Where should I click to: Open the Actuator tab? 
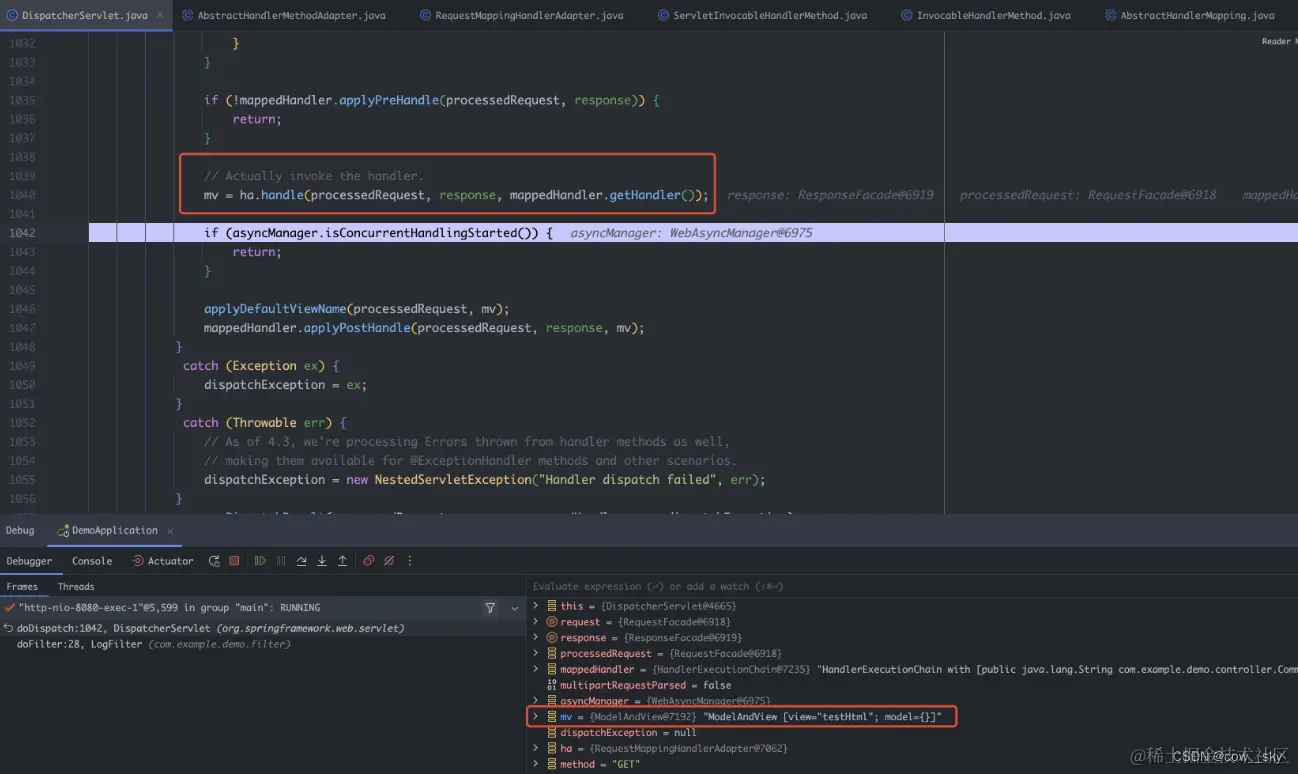[163, 561]
